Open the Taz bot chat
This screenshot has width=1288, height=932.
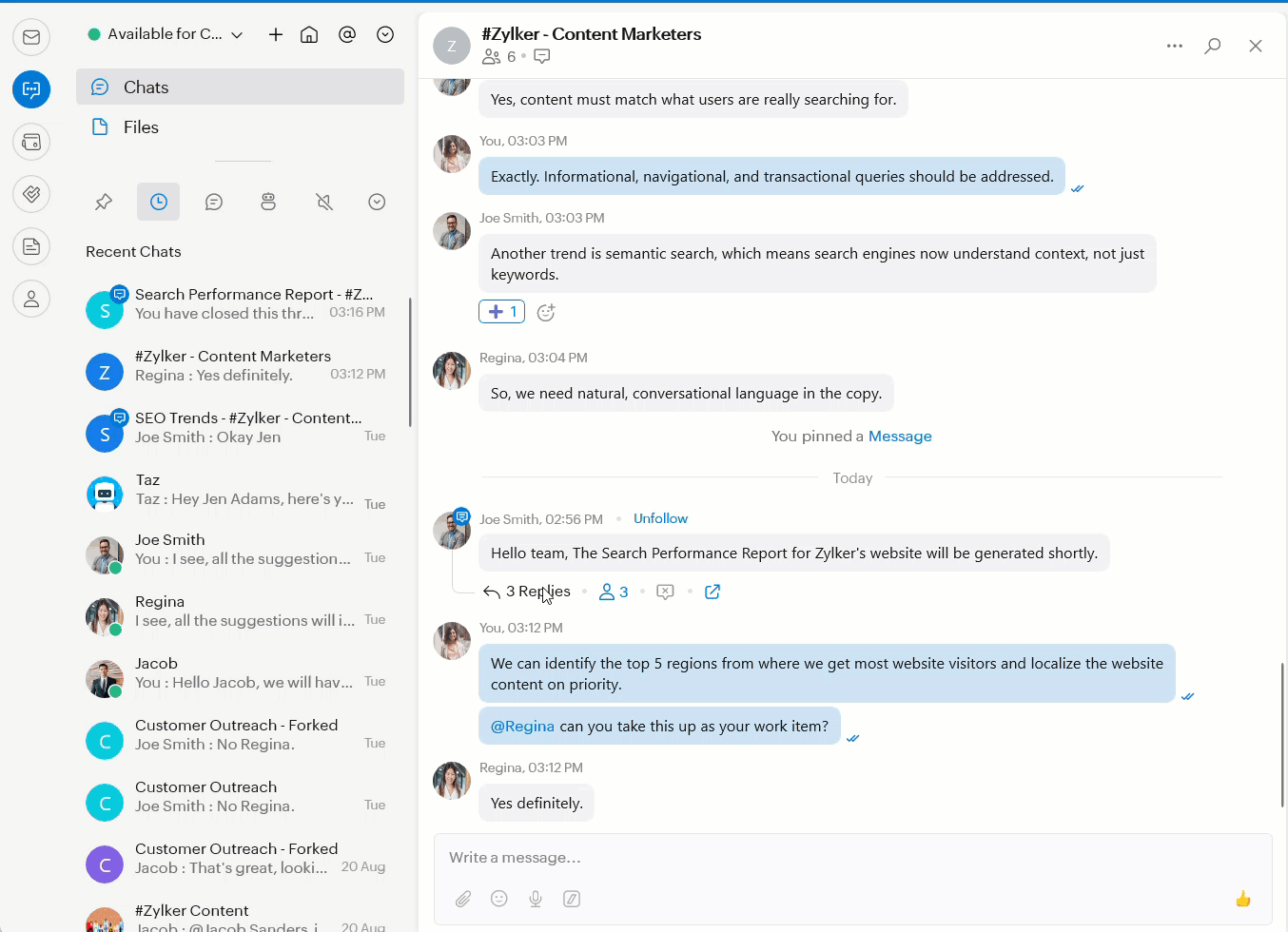(240, 490)
